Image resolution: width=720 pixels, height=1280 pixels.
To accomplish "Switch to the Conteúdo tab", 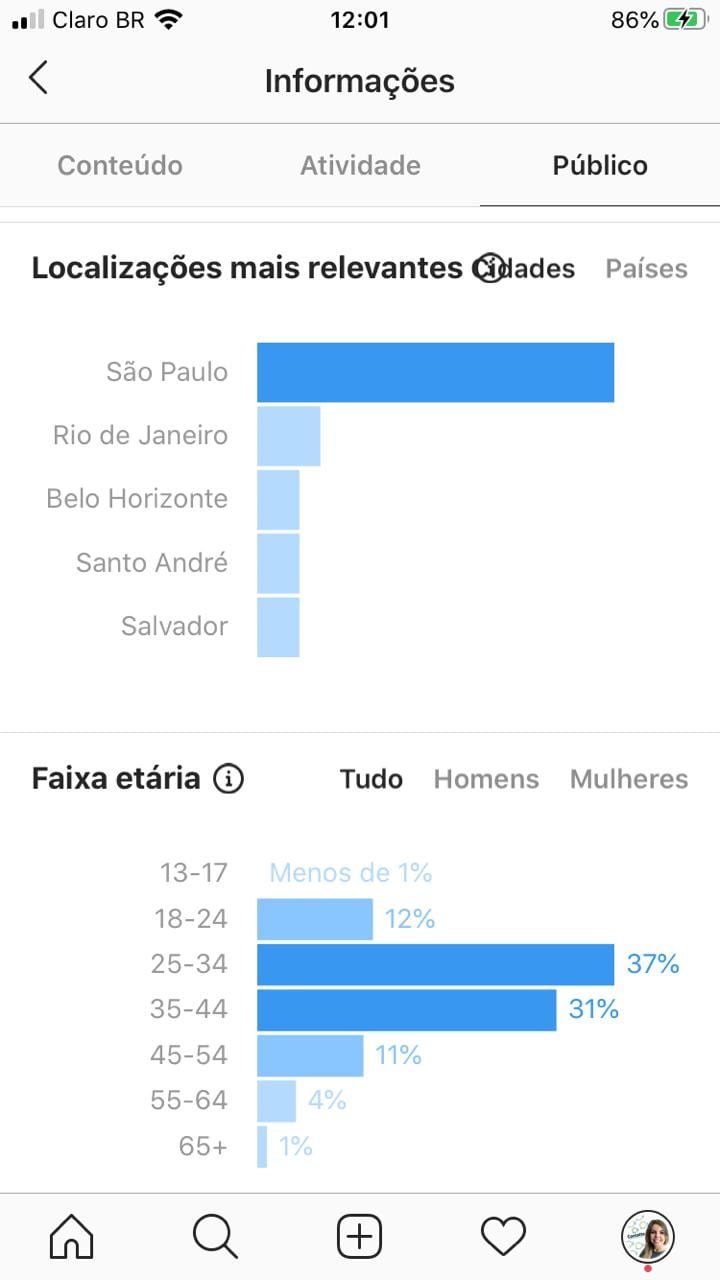I will coord(120,165).
